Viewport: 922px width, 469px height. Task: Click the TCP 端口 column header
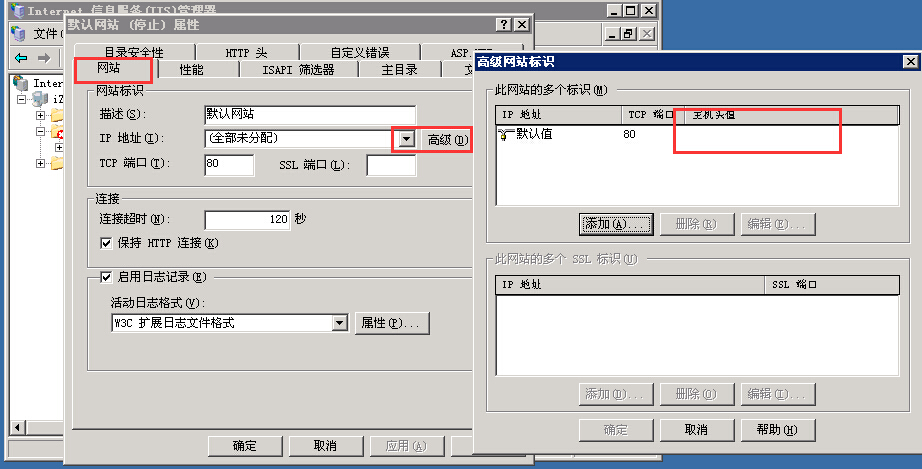[650, 115]
